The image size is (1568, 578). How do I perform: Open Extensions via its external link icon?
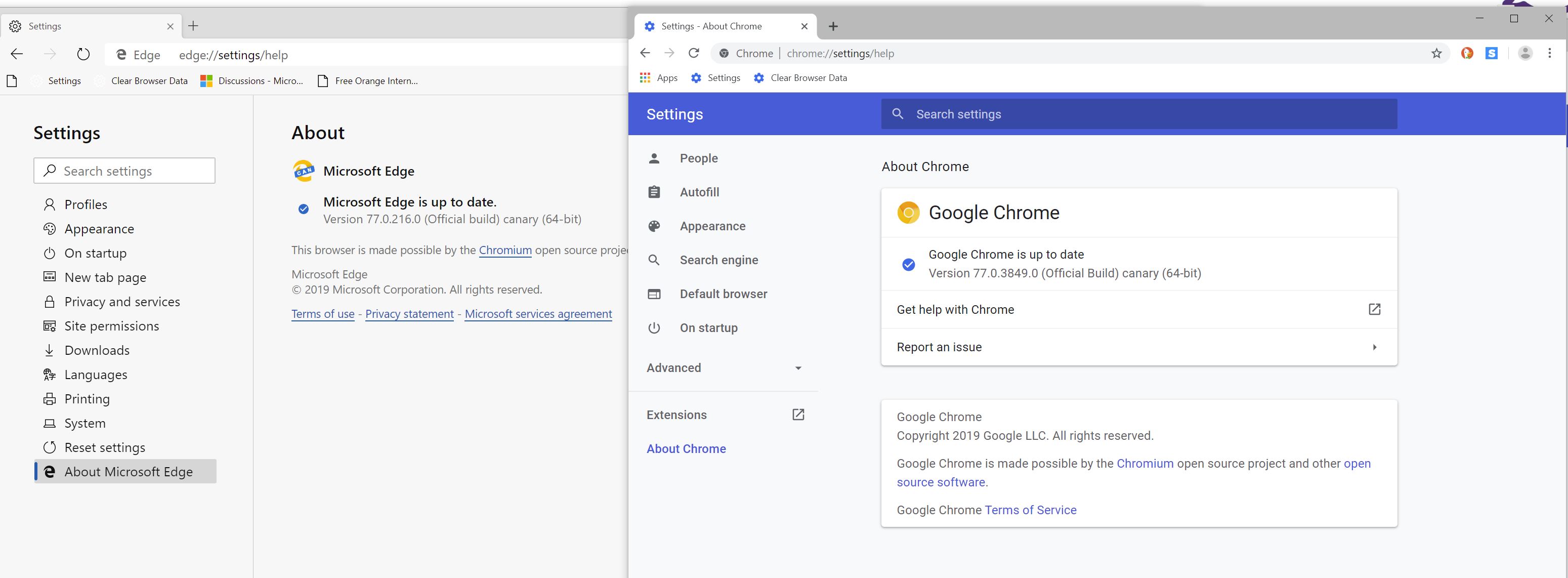798,415
